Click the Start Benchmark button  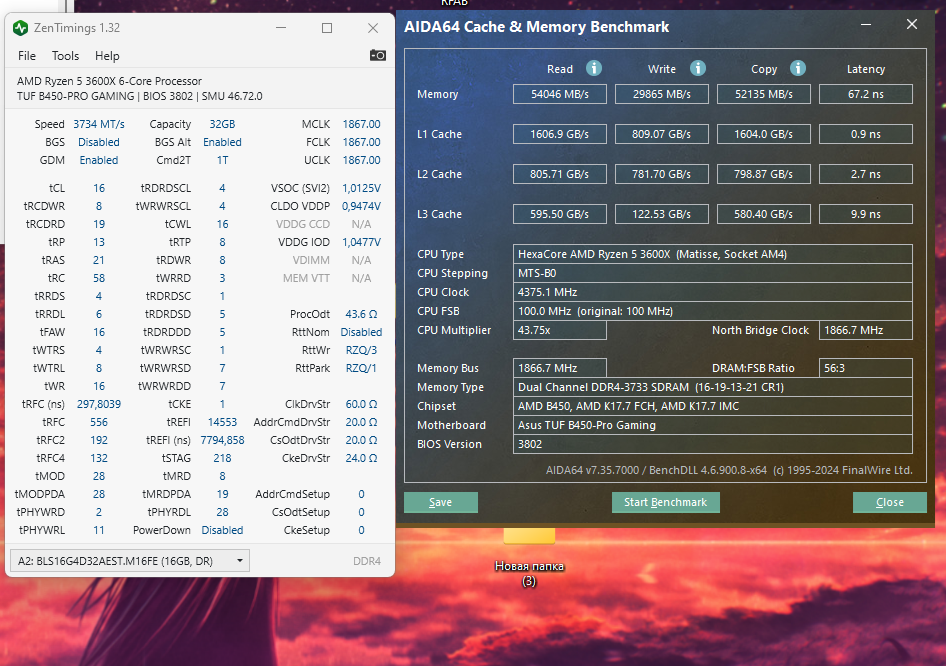click(x=665, y=503)
